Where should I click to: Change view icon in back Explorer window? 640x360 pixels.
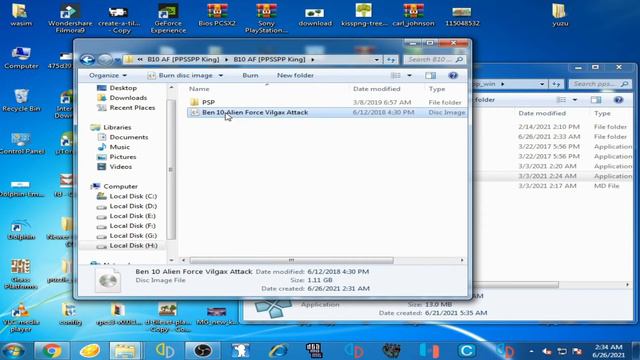[562, 100]
